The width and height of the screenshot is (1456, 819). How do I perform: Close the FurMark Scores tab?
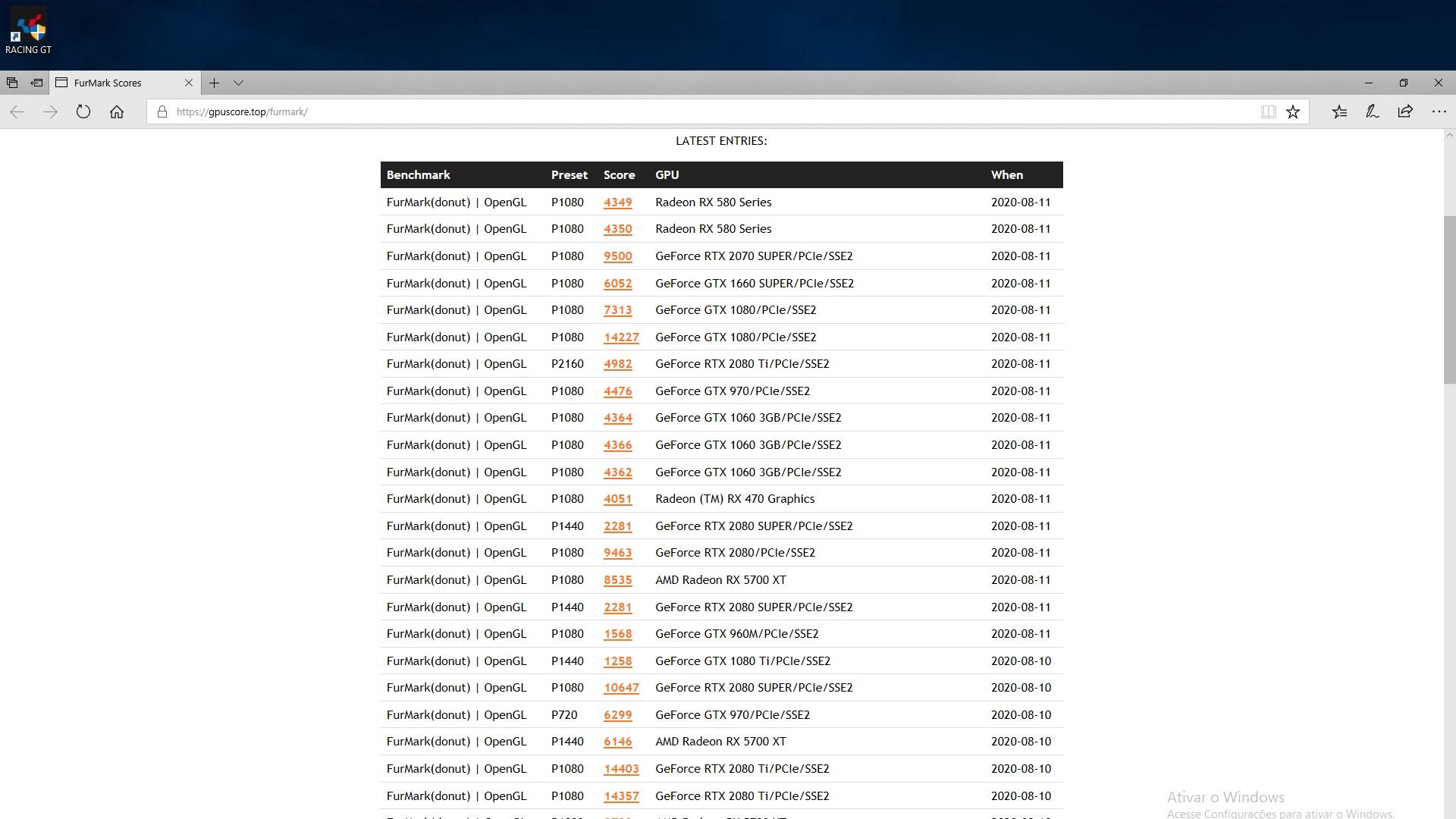click(189, 83)
